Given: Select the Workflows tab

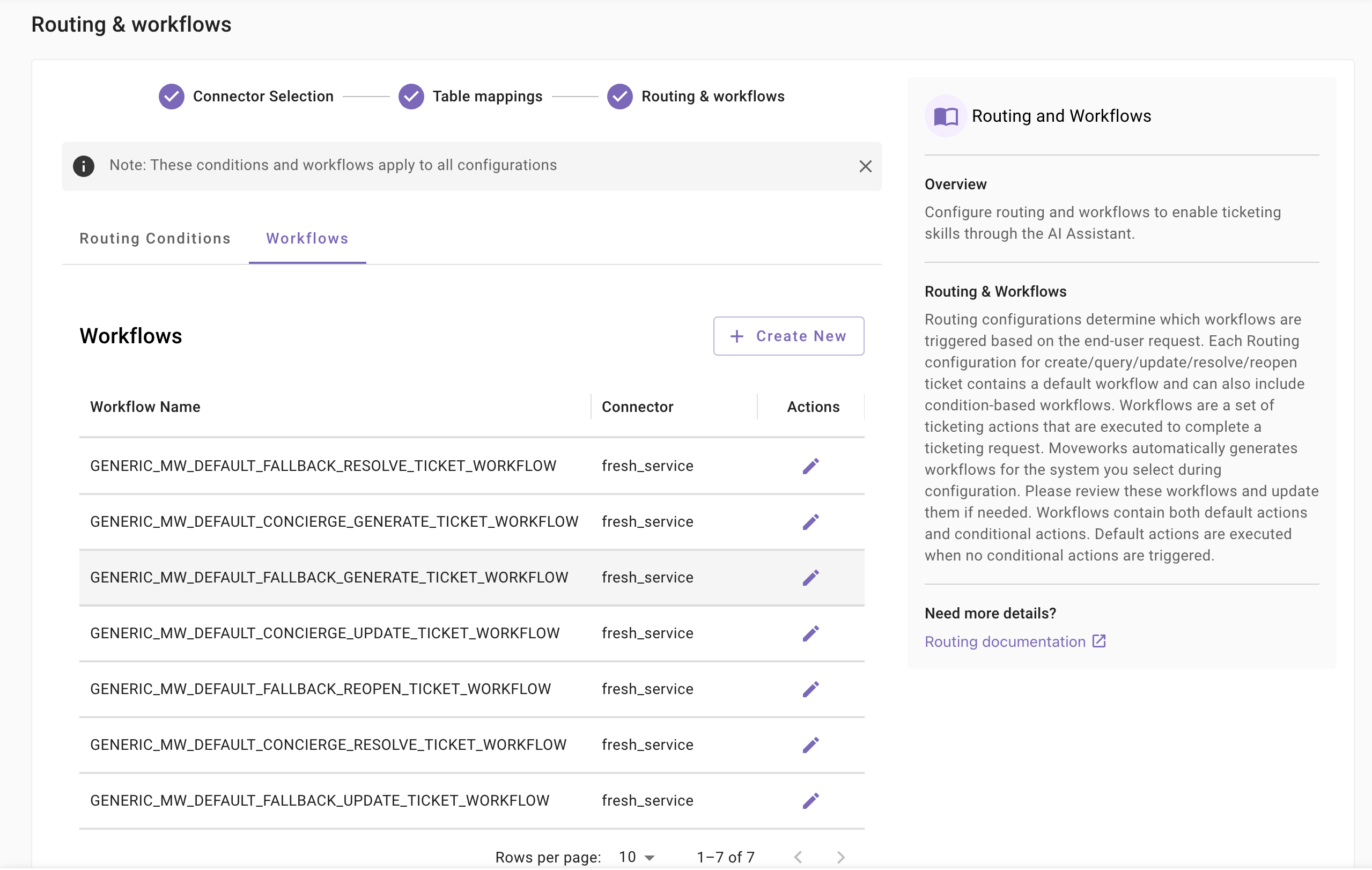Looking at the screenshot, I should 307,238.
